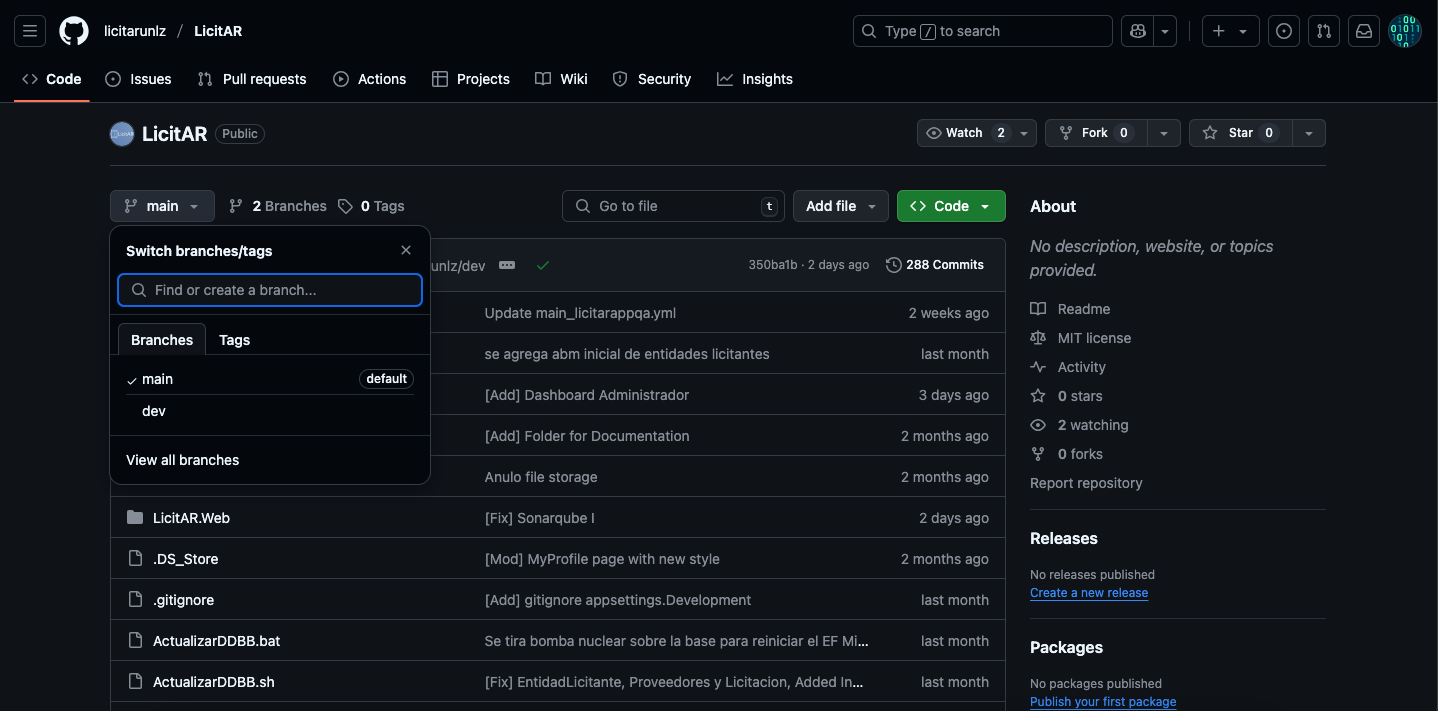Watch the LicitAR repository
This screenshot has height=711, width=1438.
979,133
